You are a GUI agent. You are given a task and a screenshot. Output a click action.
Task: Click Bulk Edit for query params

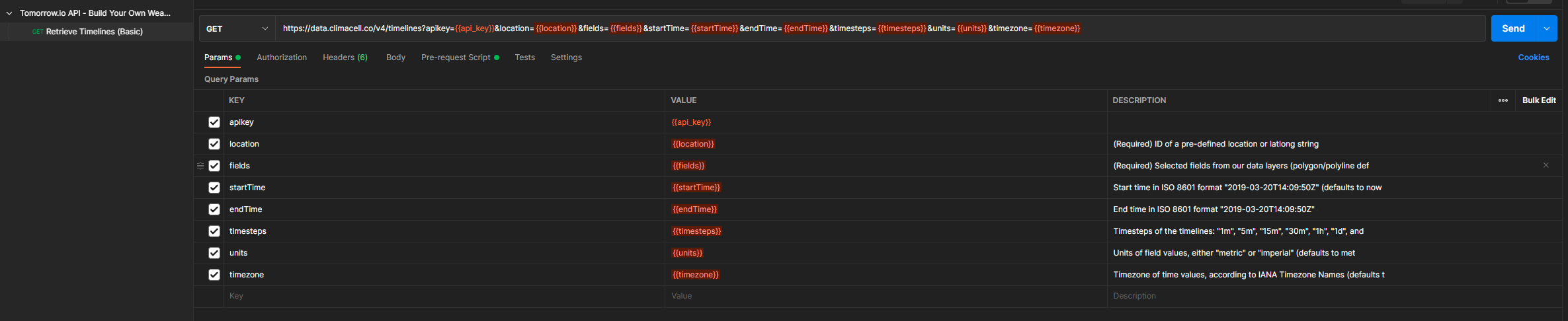pyautogui.click(x=1538, y=100)
